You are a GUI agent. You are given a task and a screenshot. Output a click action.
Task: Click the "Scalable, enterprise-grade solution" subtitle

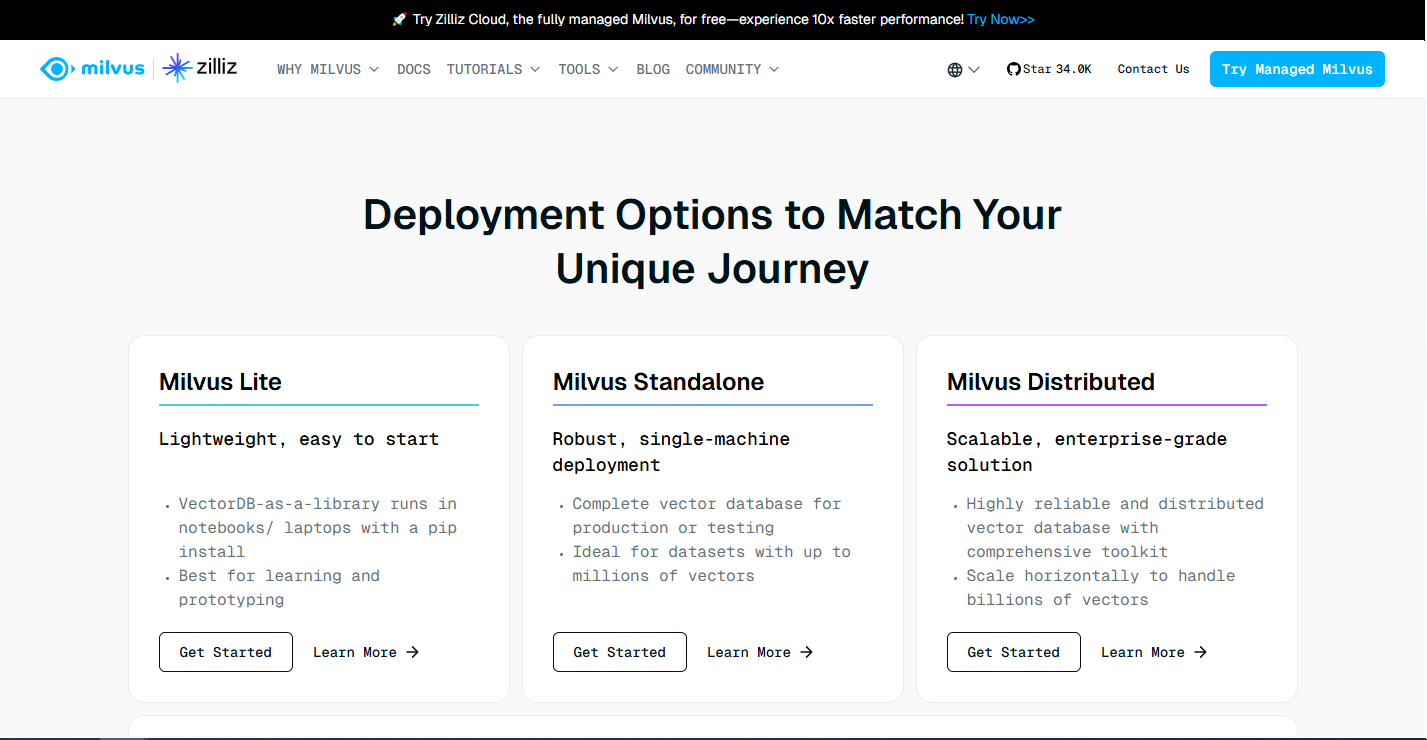coord(1087,452)
